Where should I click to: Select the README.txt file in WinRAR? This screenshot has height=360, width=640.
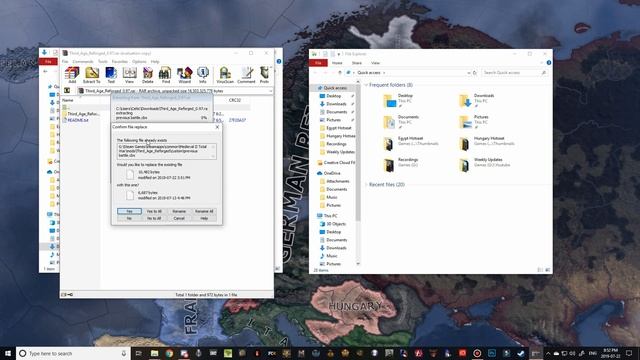78,120
